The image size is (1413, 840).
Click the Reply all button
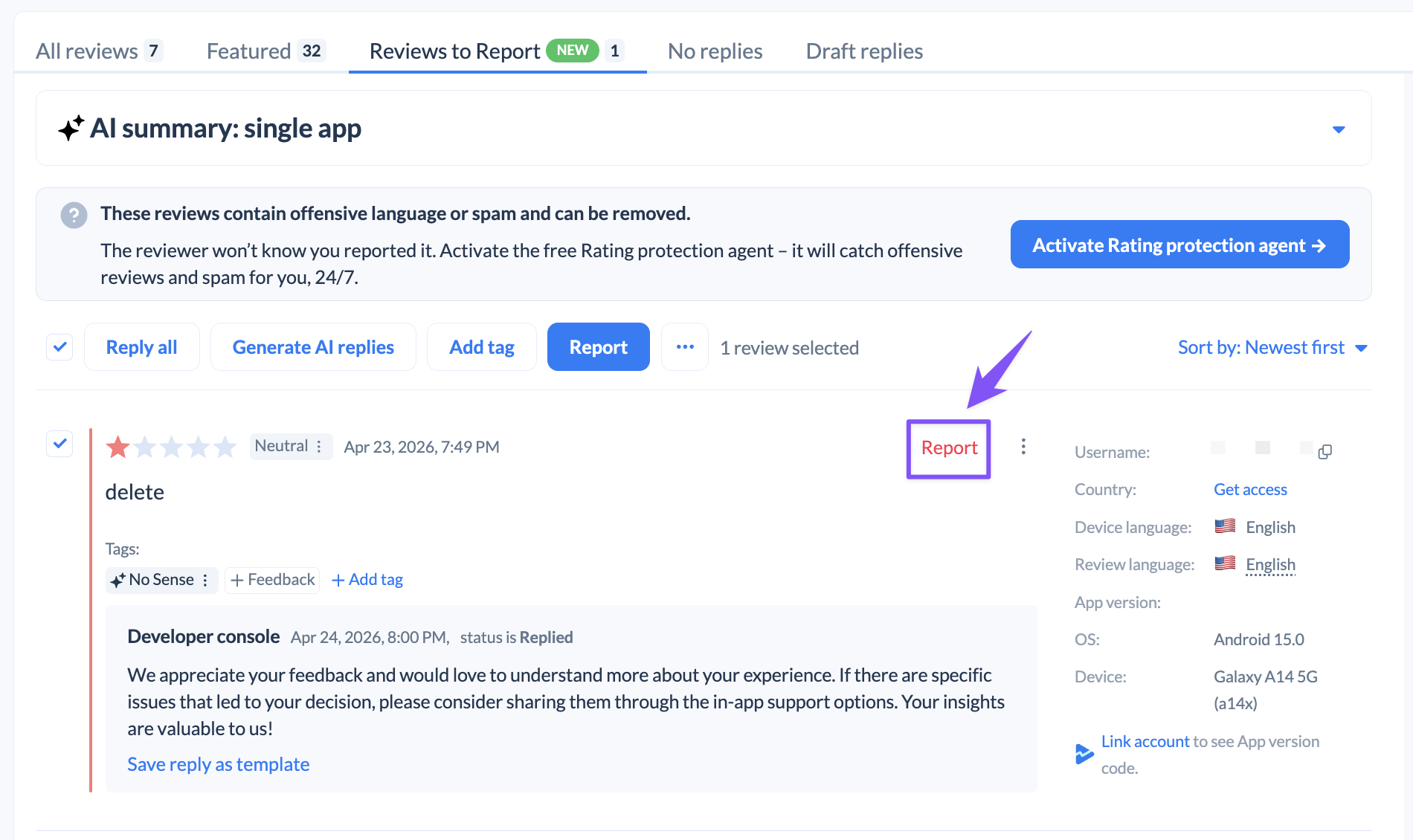coord(141,347)
